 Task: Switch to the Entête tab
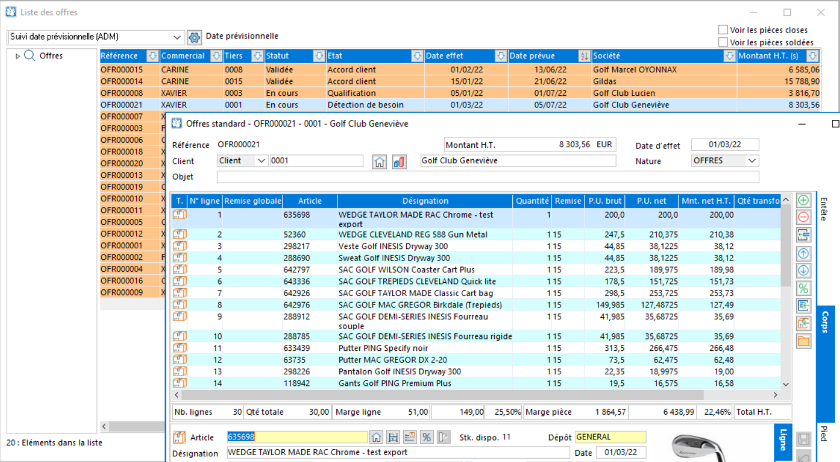[x=824, y=210]
